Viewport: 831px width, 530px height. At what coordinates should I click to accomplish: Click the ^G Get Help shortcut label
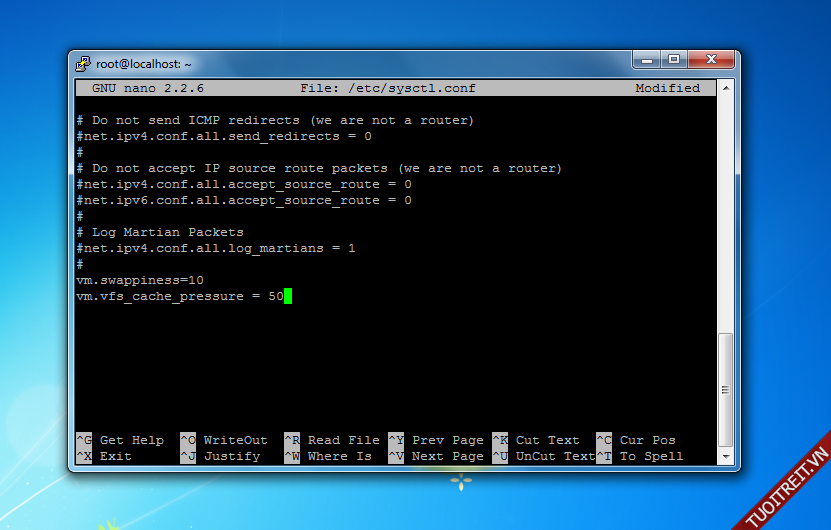120,440
